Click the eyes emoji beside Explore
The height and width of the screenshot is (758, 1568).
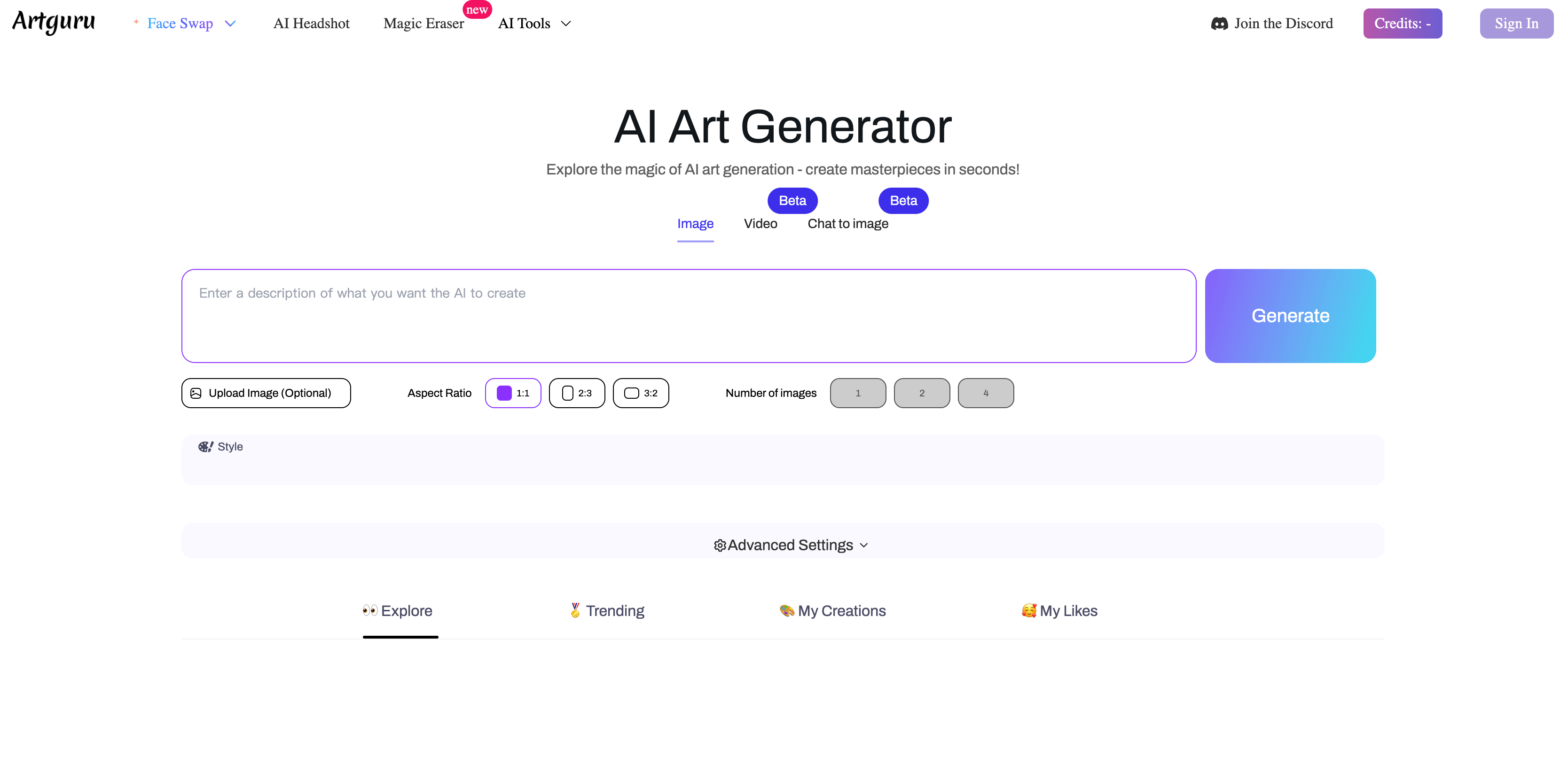tap(370, 611)
